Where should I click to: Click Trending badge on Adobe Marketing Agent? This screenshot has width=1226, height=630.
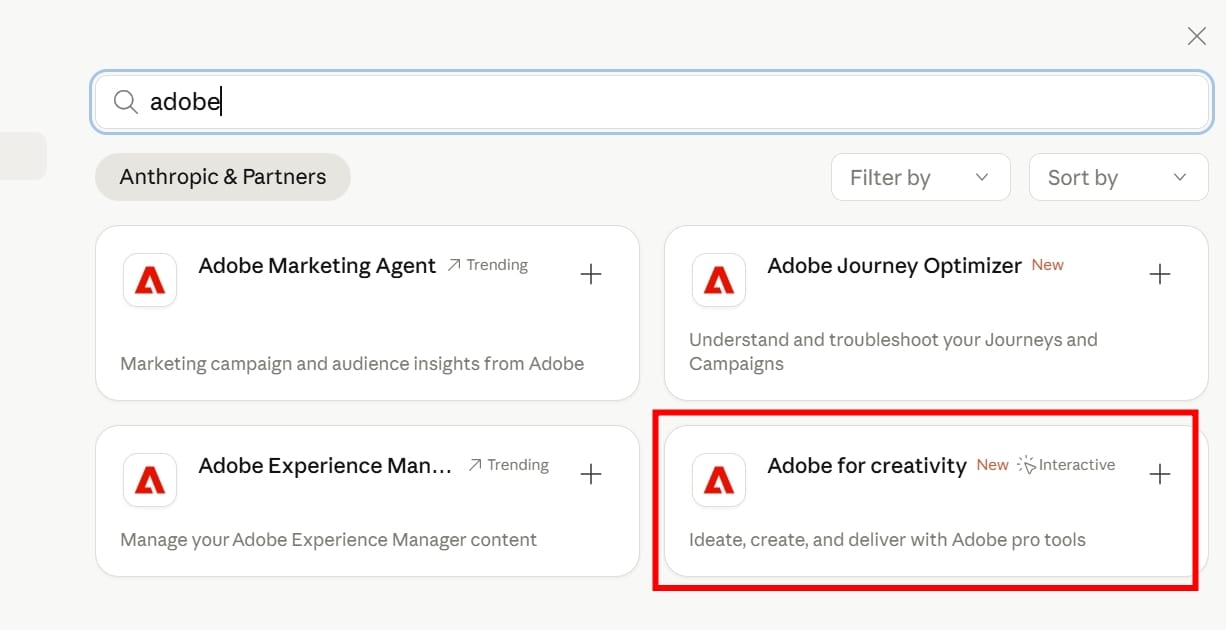487,265
